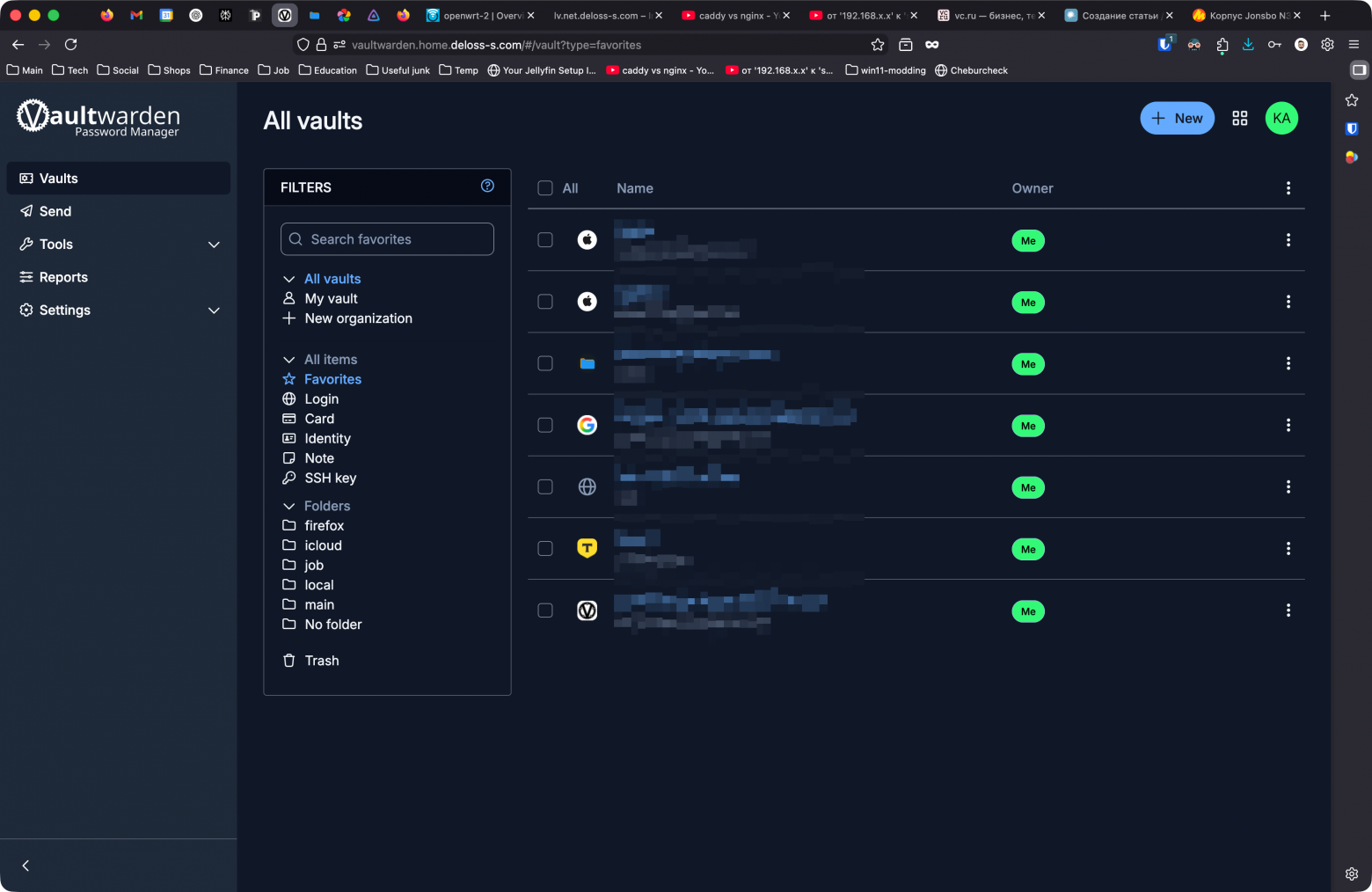
Task: Toggle the All items select checkbox
Action: (x=545, y=188)
